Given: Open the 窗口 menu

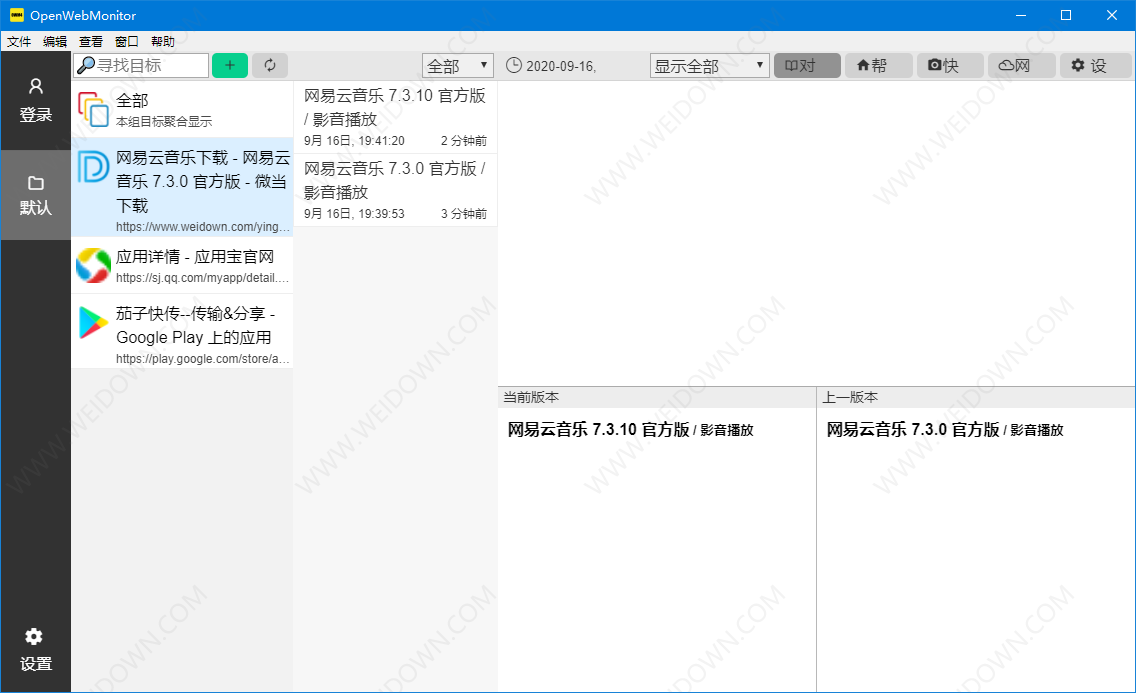Looking at the screenshot, I should (x=127, y=41).
